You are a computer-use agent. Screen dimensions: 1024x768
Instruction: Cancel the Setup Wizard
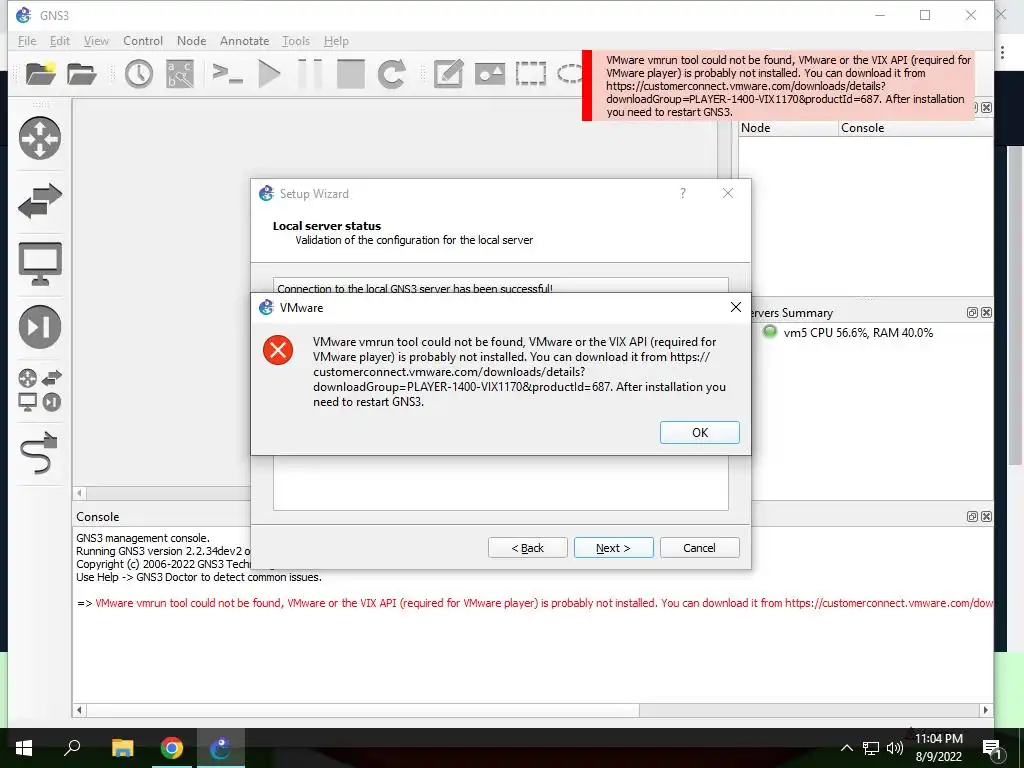point(699,548)
